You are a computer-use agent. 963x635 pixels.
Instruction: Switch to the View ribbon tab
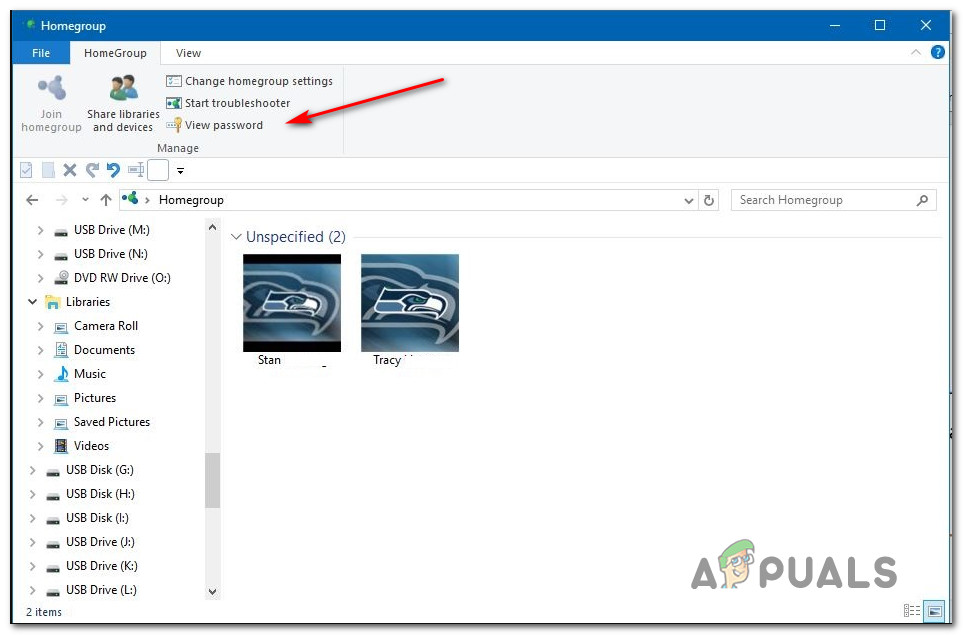[188, 53]
